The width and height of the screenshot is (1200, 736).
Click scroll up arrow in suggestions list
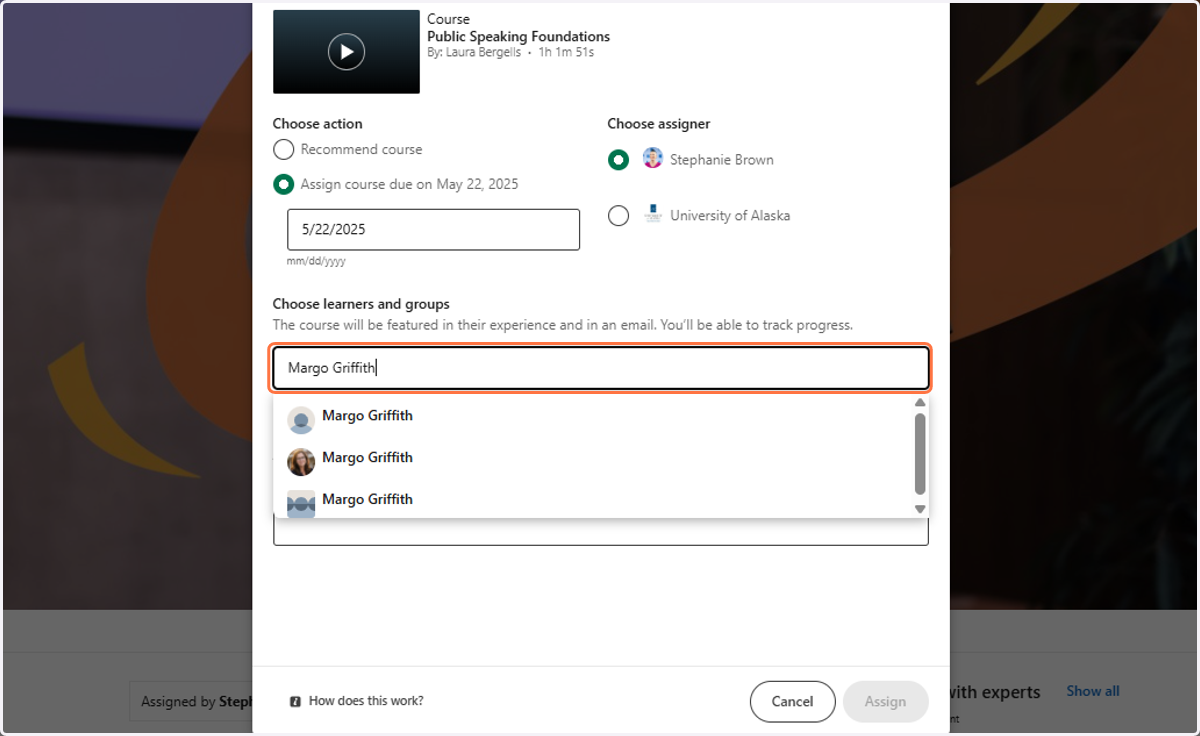pos(920,403)
